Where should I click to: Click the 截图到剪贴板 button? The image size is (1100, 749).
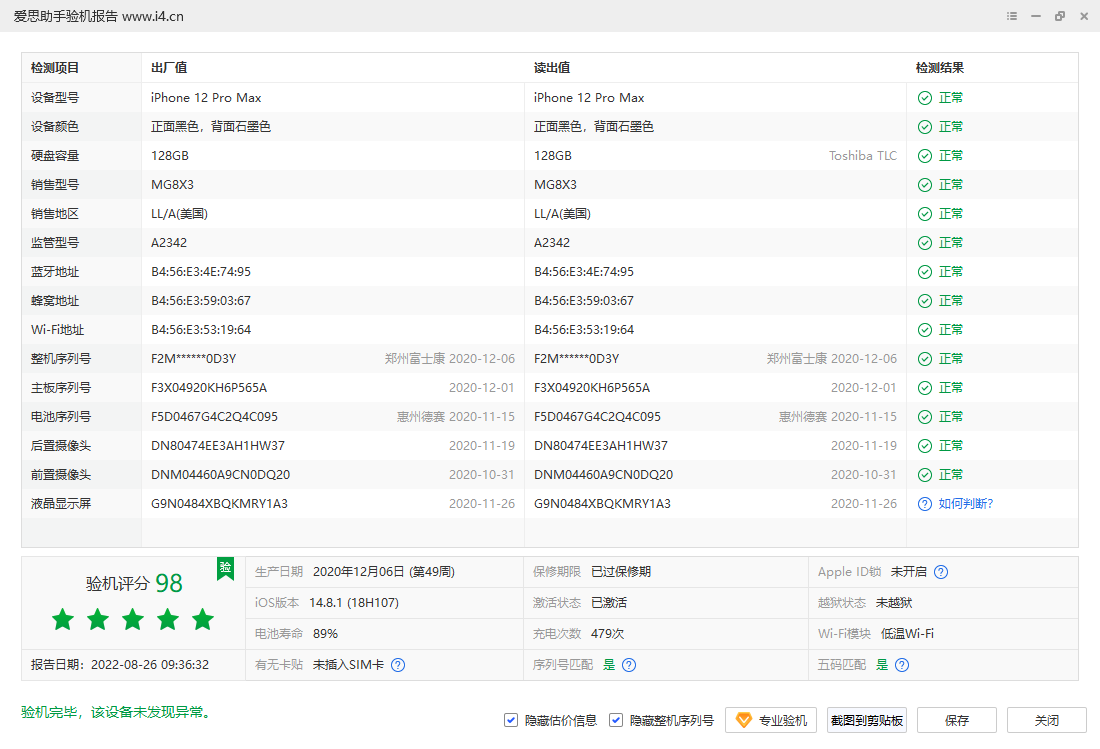[867, 720]
